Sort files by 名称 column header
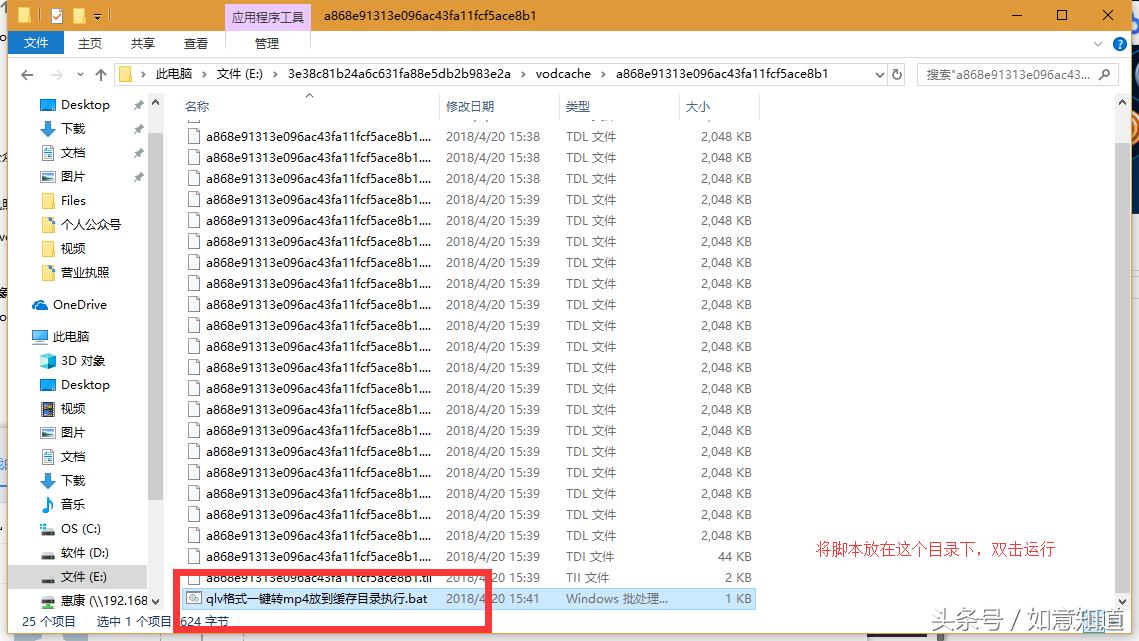 point(197,106)
